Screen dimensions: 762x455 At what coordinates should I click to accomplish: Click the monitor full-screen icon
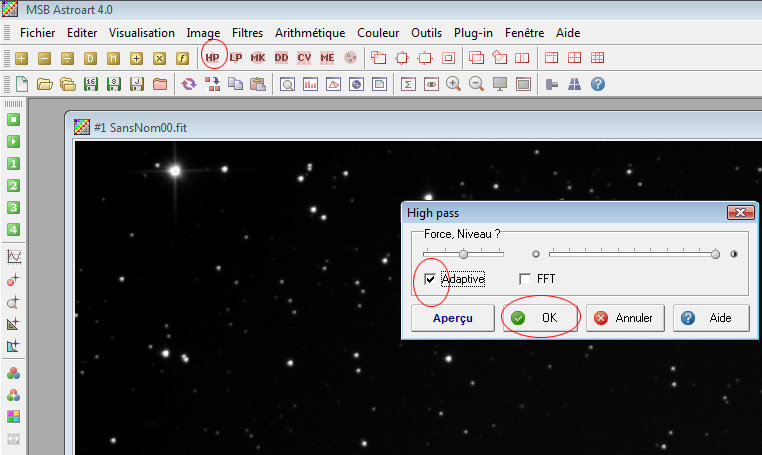click(500, 84)
